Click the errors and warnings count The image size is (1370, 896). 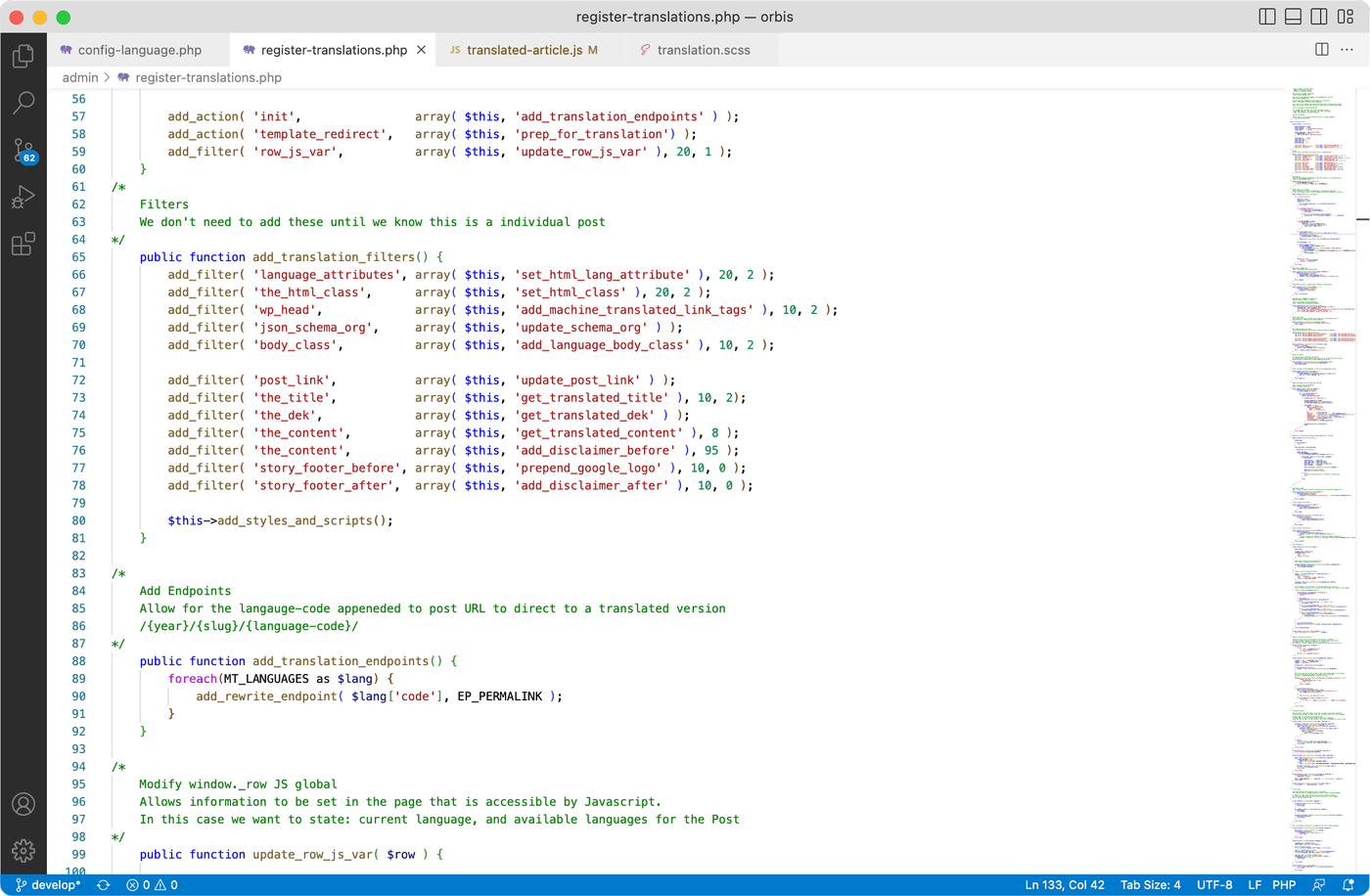click(152, 885)
